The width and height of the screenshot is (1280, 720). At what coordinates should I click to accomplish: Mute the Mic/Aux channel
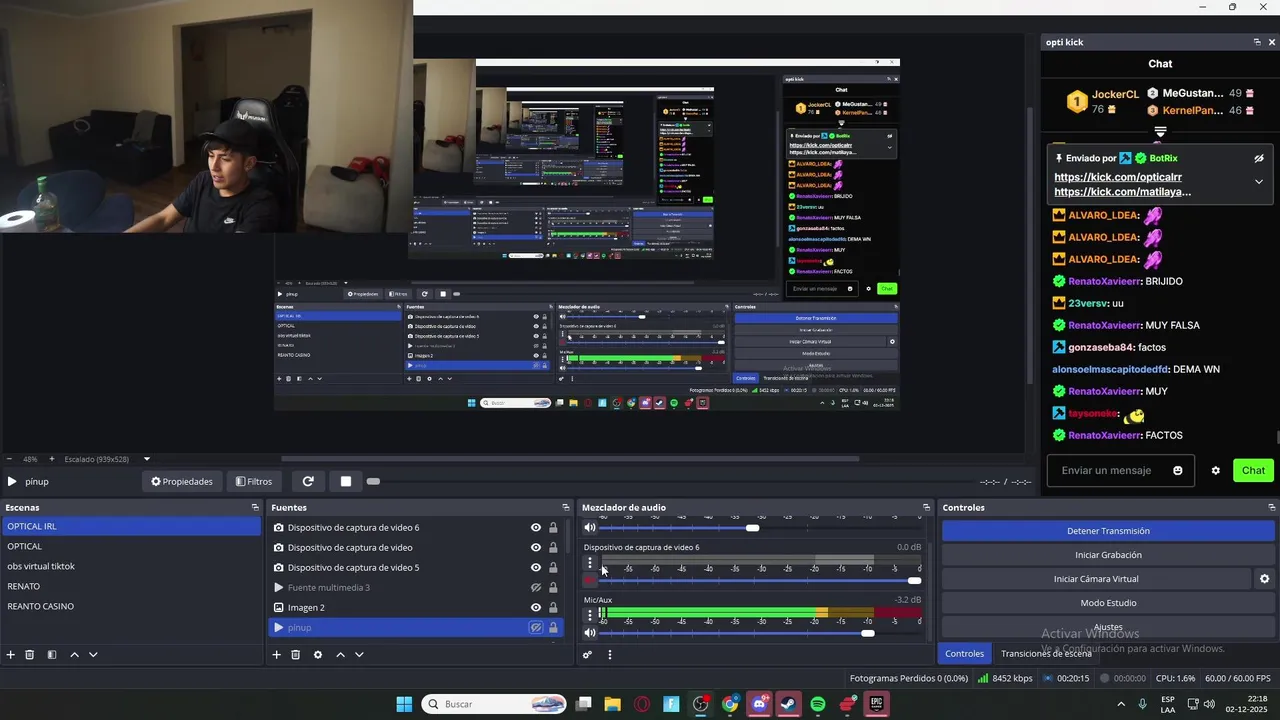[x=590, y=632]
